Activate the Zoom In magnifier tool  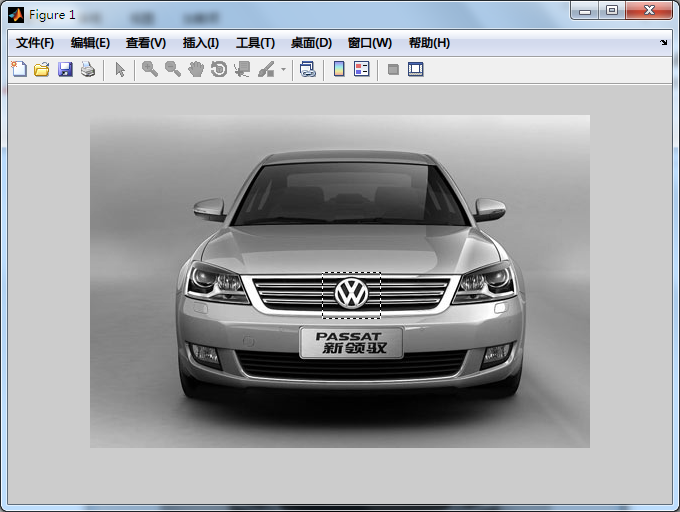[150, 69]
